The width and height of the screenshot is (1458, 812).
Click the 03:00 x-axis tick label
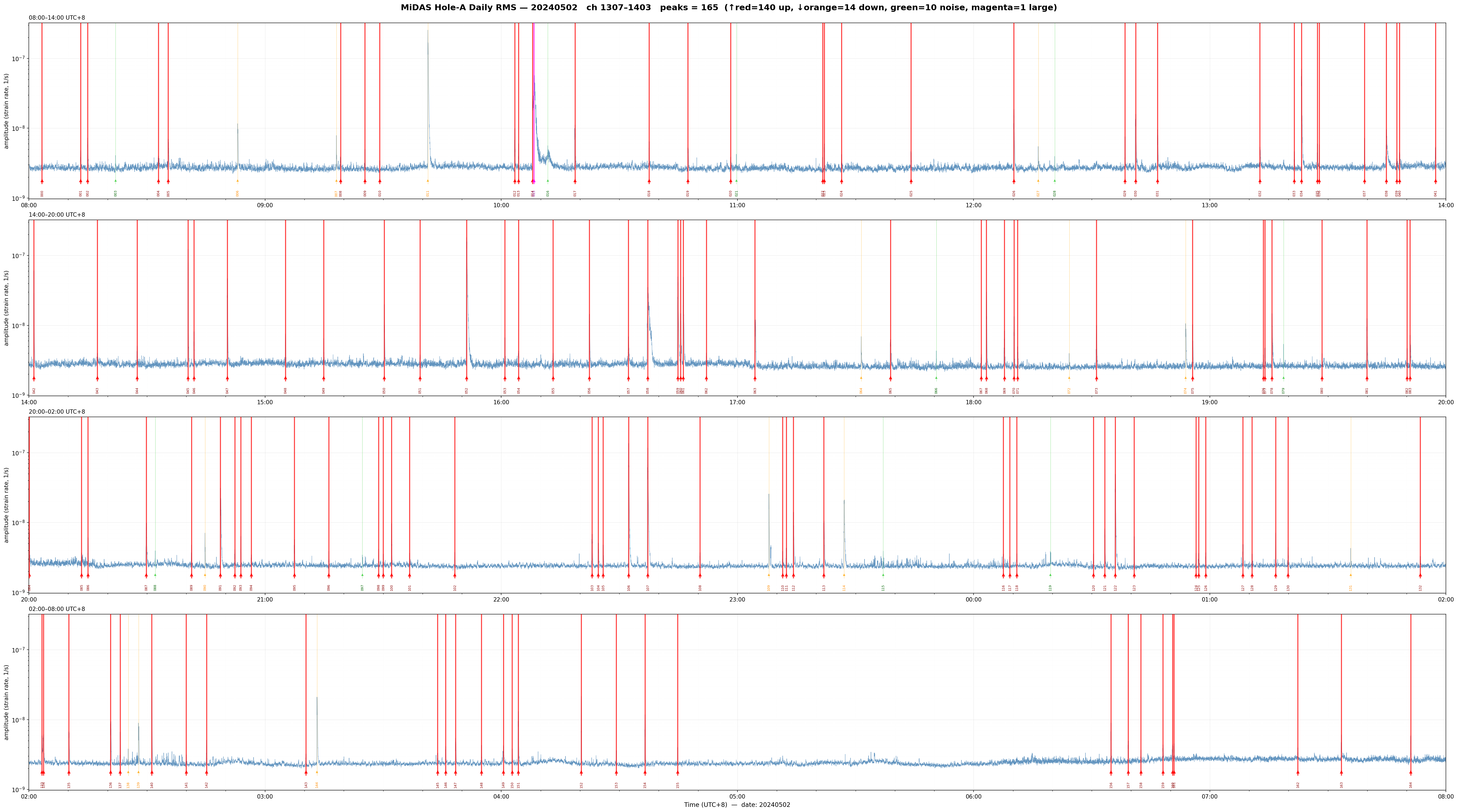click(x=265, y=797)
